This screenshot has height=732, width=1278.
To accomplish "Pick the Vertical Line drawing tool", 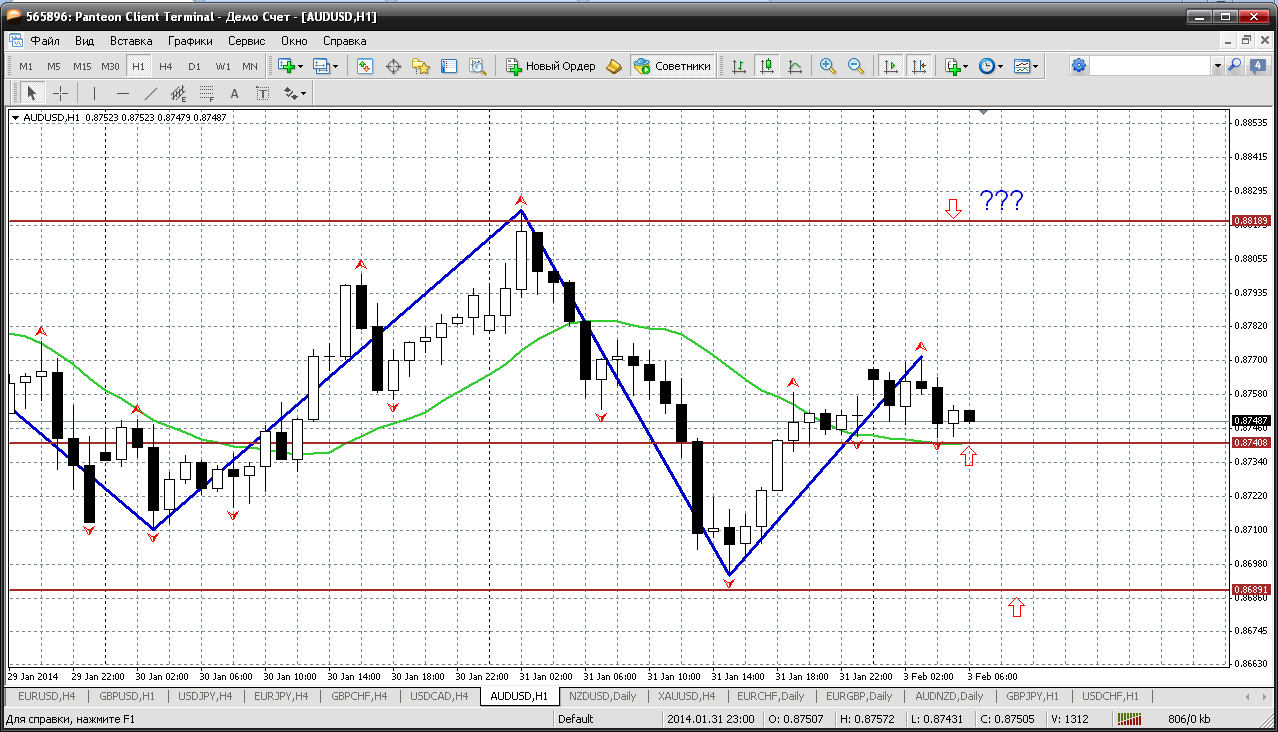I will [x=94, y=93].
